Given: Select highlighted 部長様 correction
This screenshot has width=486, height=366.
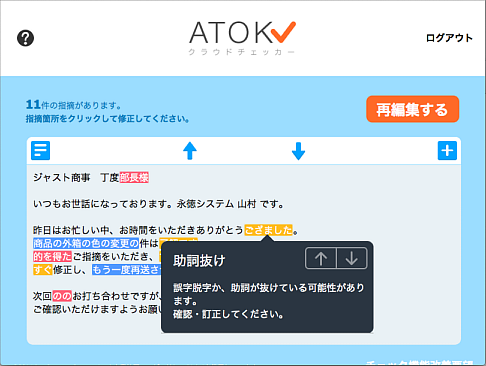Looking at the screenshot, I should [x=134, y=178].
